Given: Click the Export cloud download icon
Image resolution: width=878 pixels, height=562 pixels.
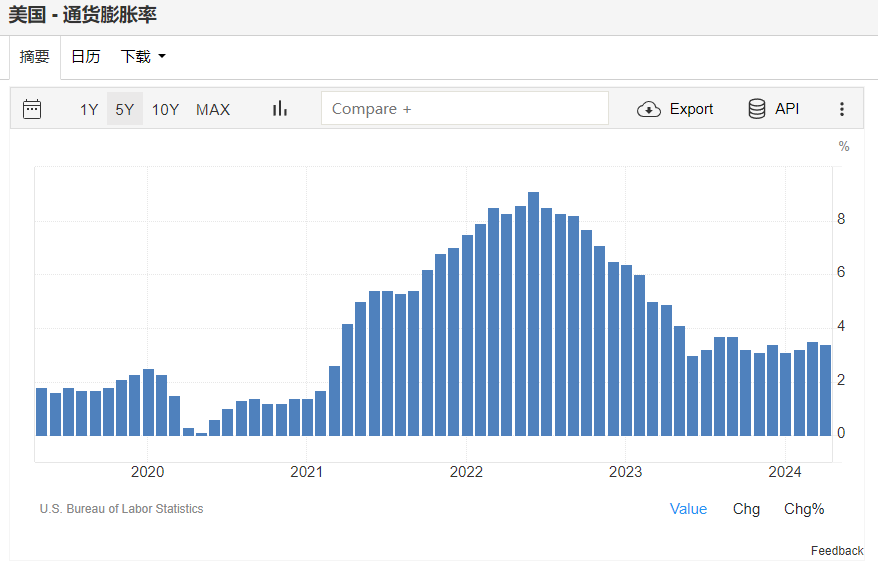Looking at the screenshot, I should [x=648, y=109].
